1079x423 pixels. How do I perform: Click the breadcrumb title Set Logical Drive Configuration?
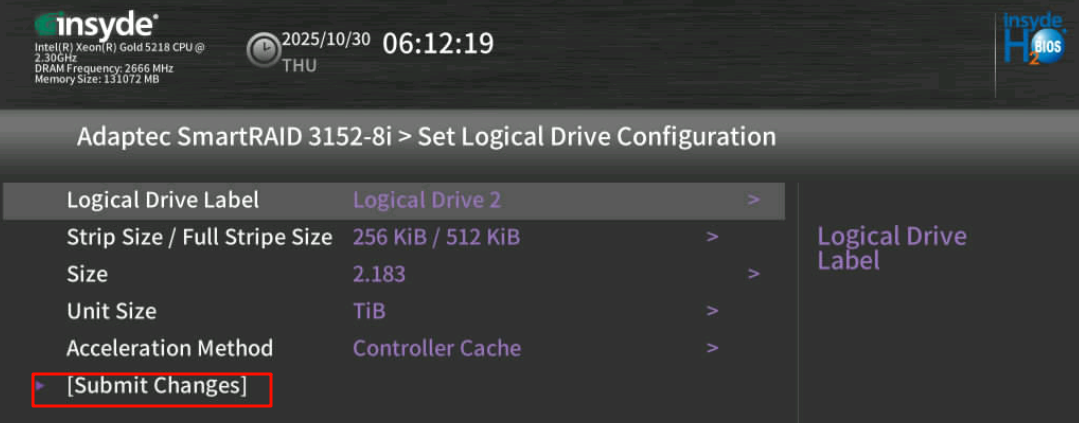coord(596,137)
